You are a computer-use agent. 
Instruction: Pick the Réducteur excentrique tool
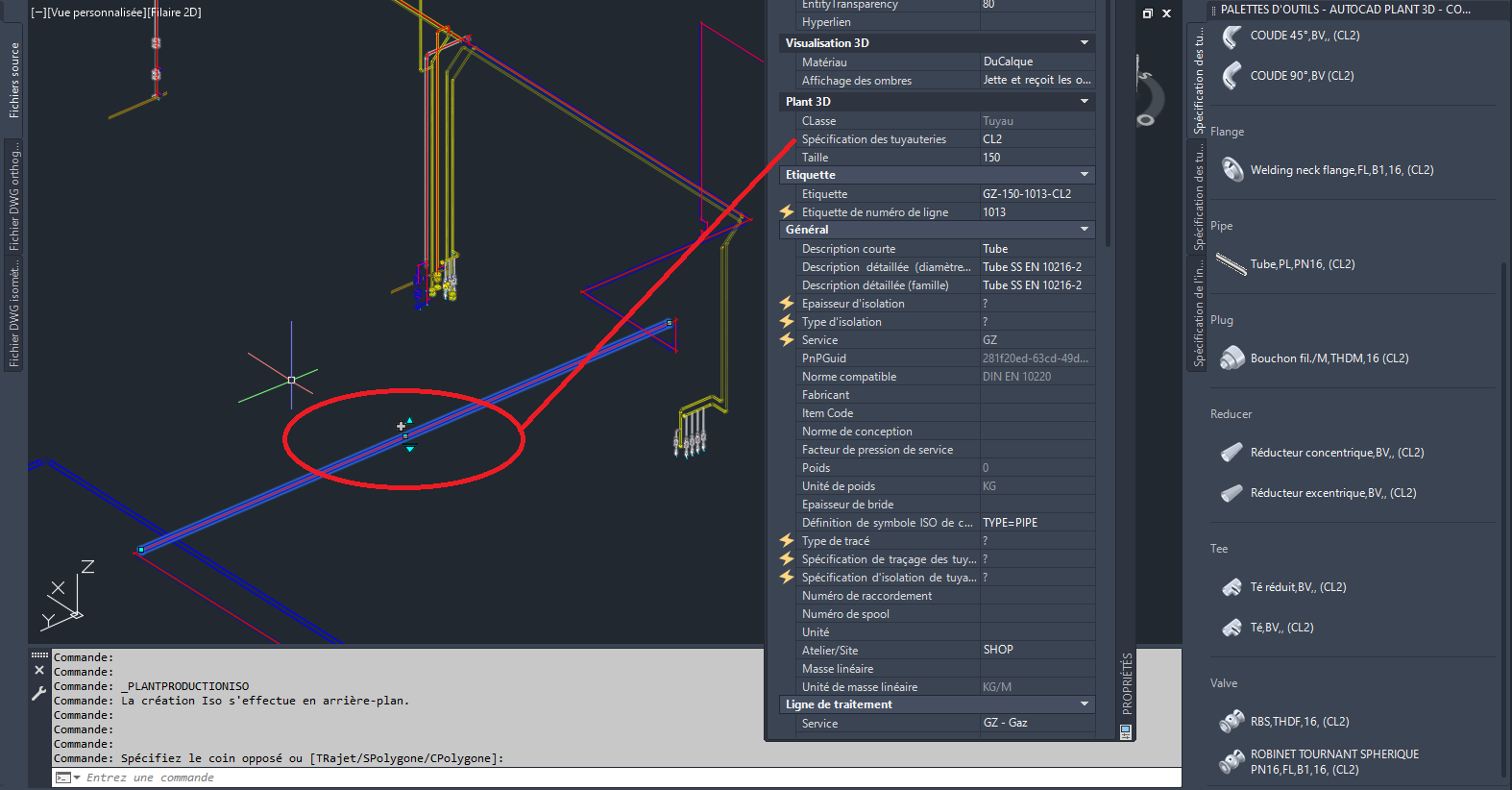[1318, 493]
